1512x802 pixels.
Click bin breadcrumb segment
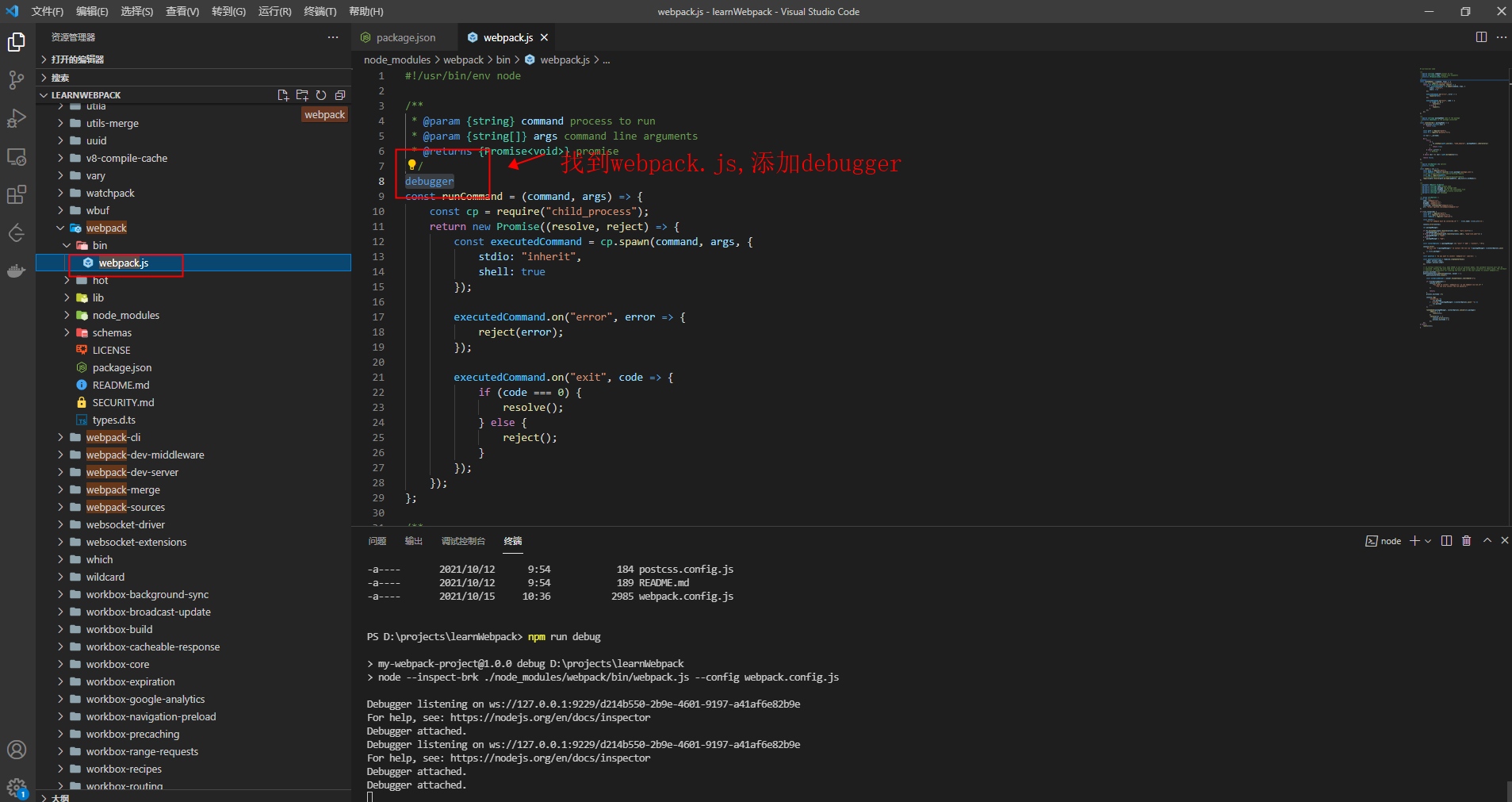pos(503,59)
